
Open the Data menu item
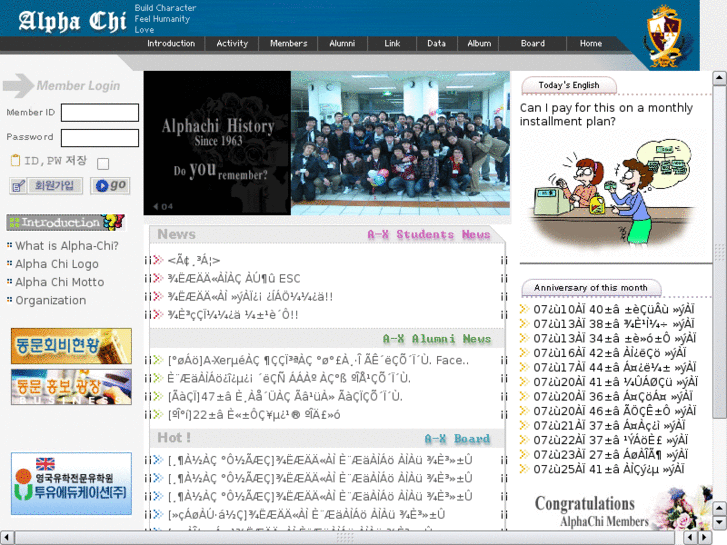click(436, 44)
